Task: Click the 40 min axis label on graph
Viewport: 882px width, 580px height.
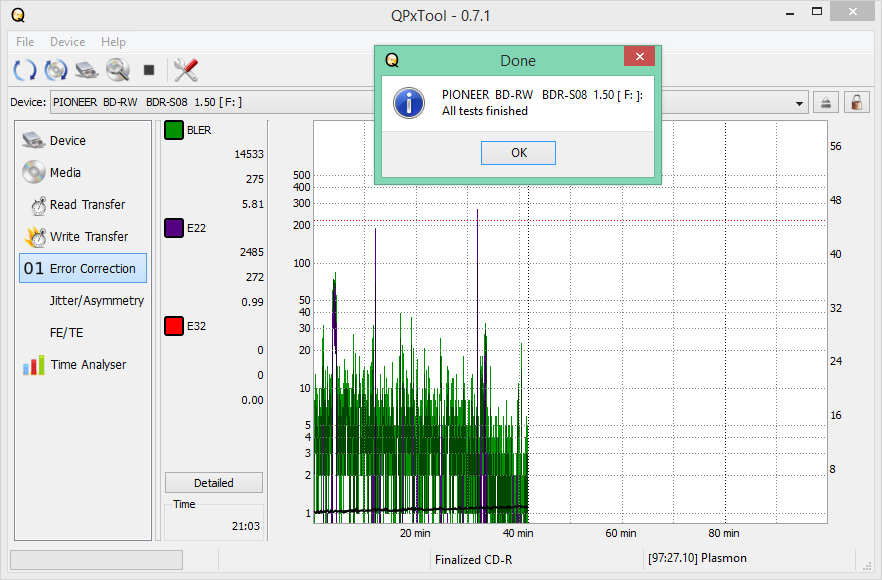Action: tap(518, 533)
